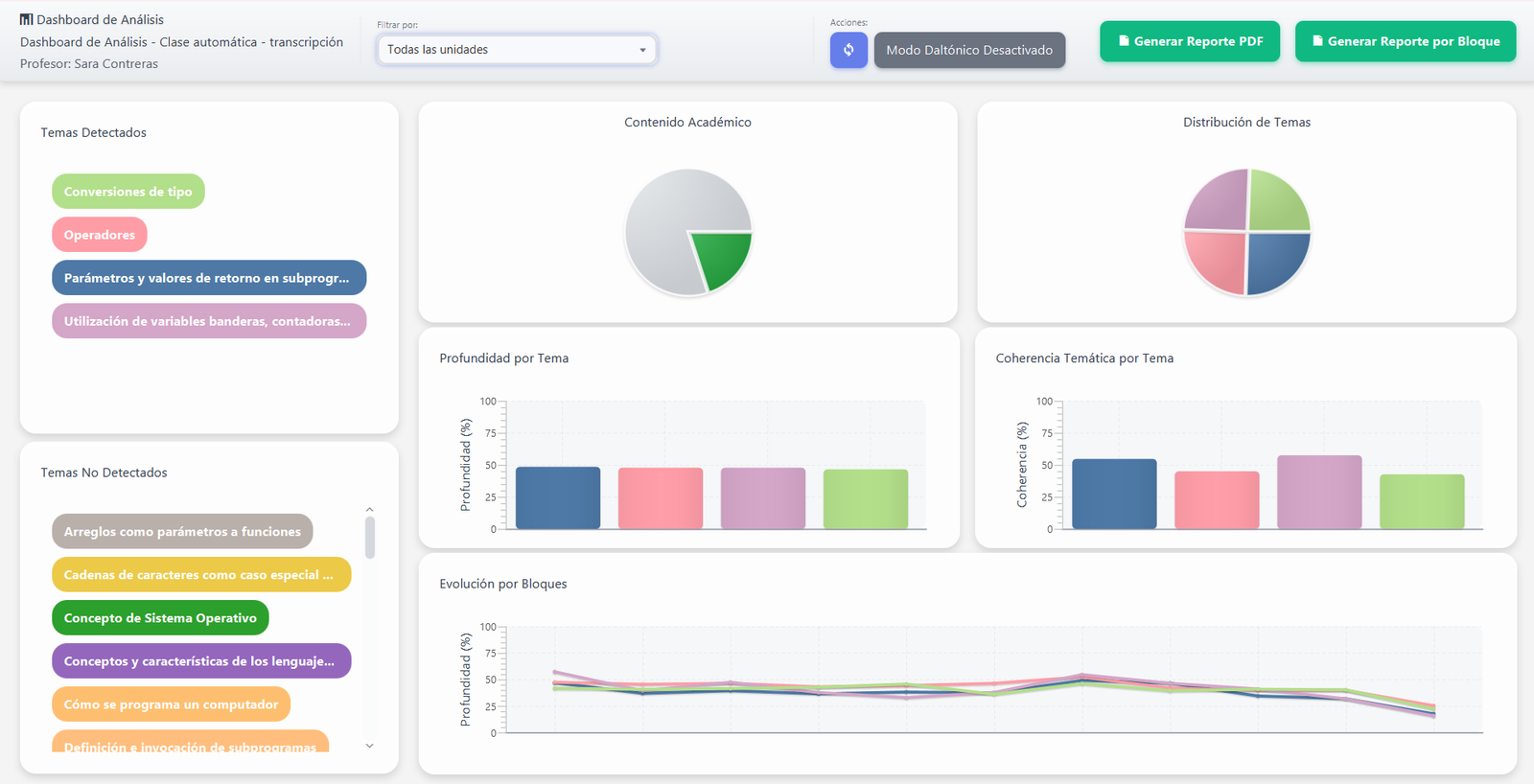Click Generar Reporte PDF button
The height and width of the screenshot is (784, 1534).
pyautogui.click(x=1190, y=41)
